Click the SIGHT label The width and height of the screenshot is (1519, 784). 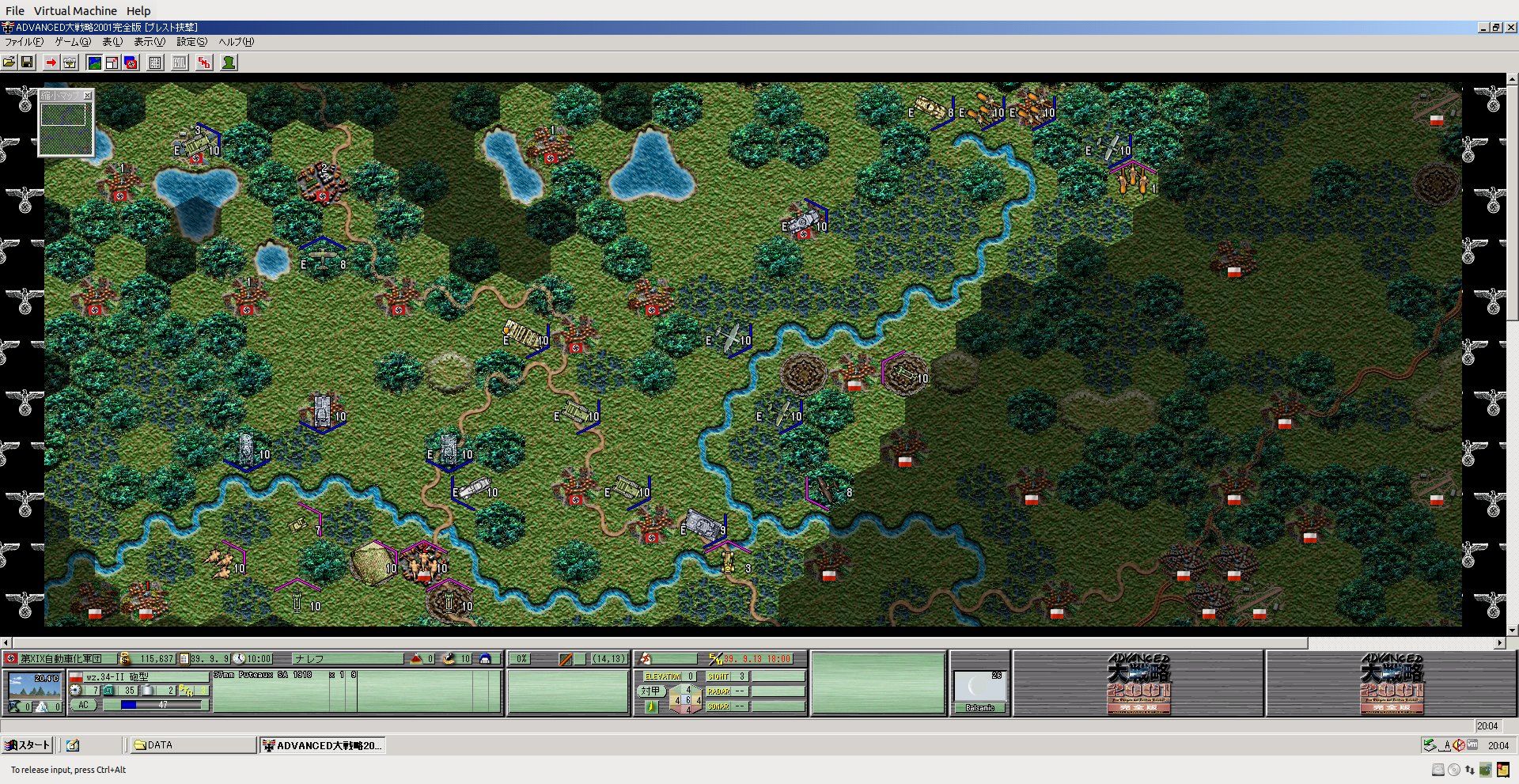tap(718, 676)
